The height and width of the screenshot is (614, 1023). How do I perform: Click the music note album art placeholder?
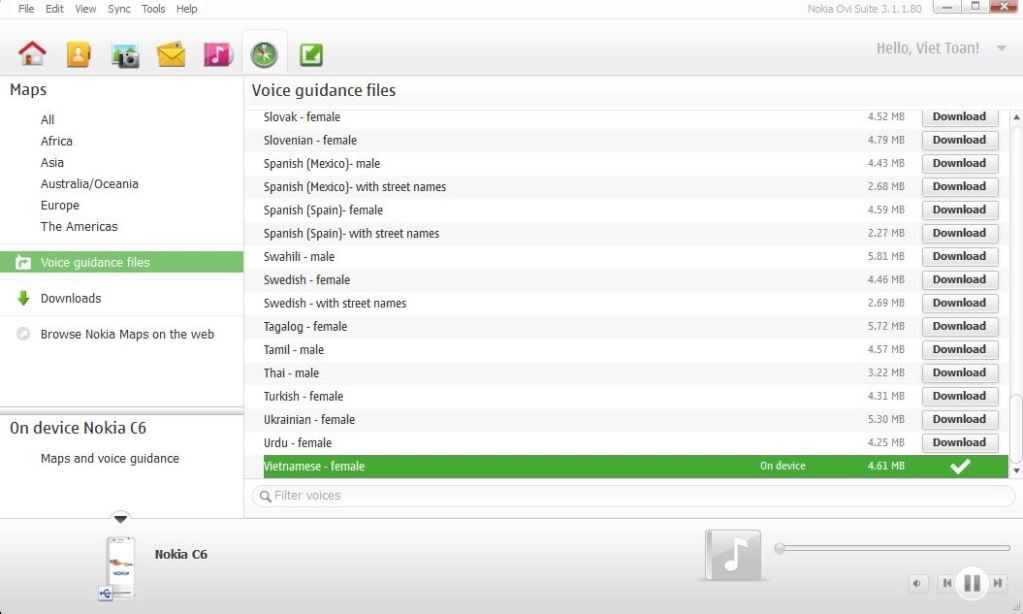point(733,555)
